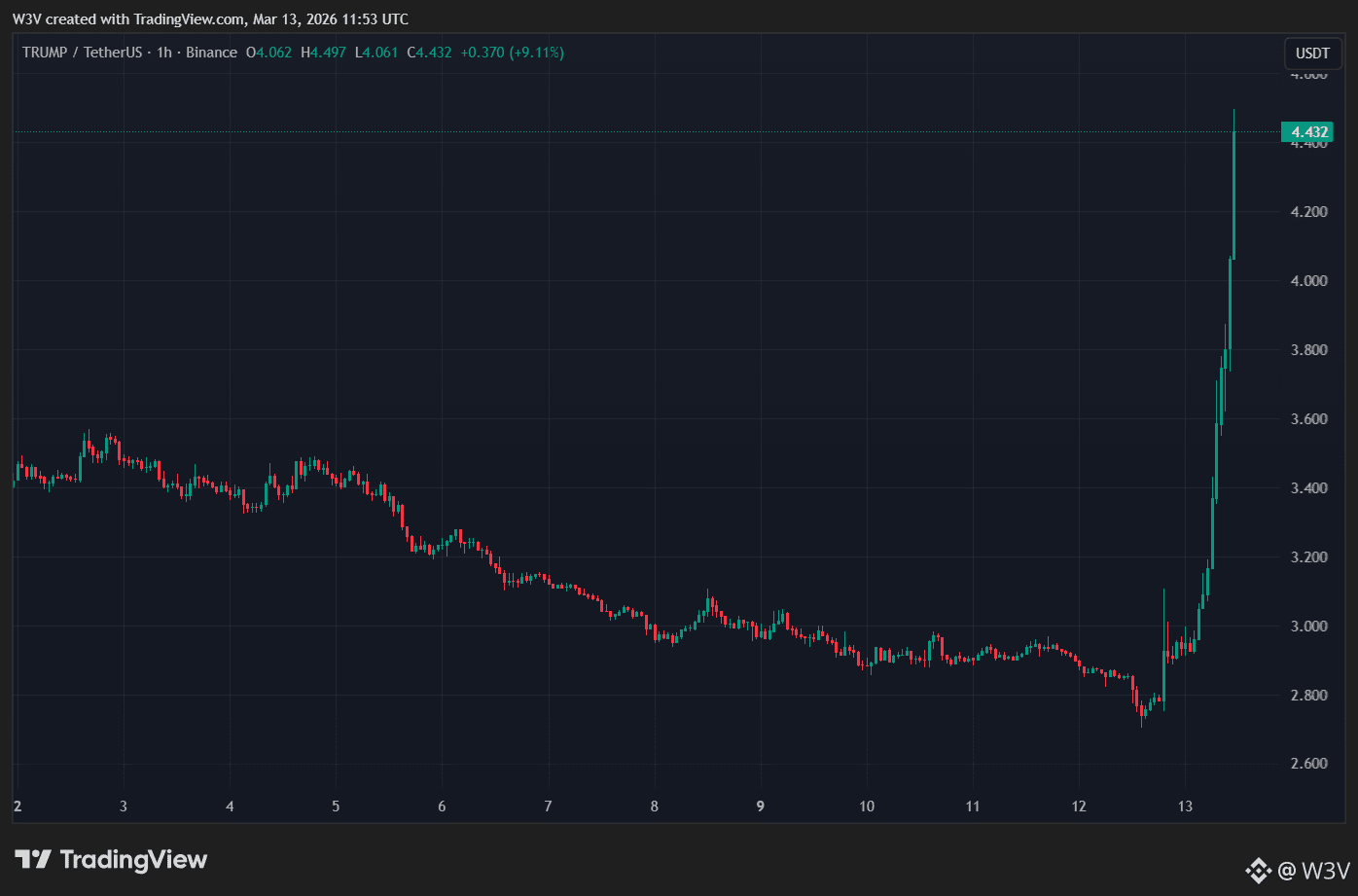
Task: Click the +0.370 (+9.11%) change text
Action: (x=513, y=53)
